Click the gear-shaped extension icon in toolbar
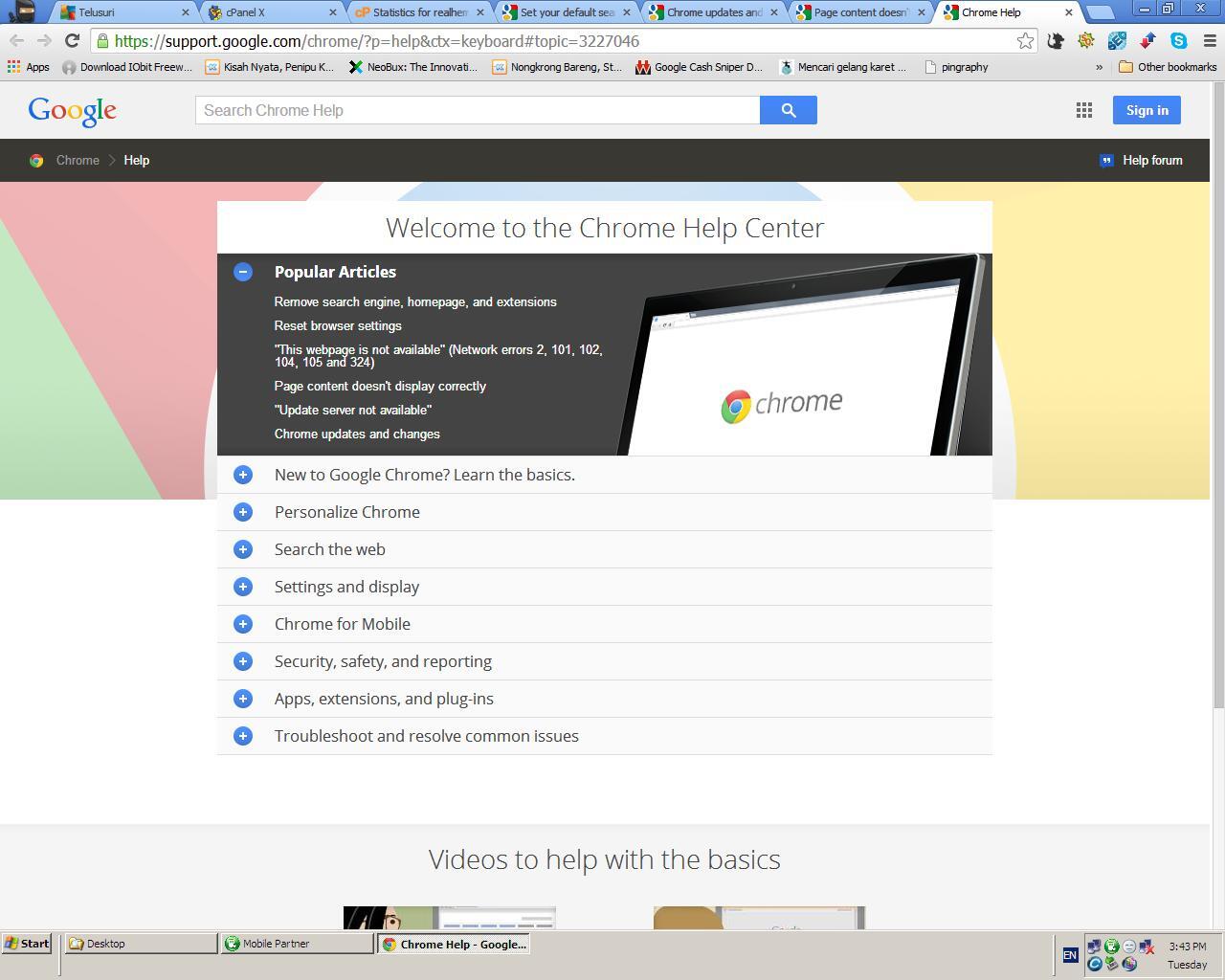Screen dimensions: 1225x980 (1086, 41)
